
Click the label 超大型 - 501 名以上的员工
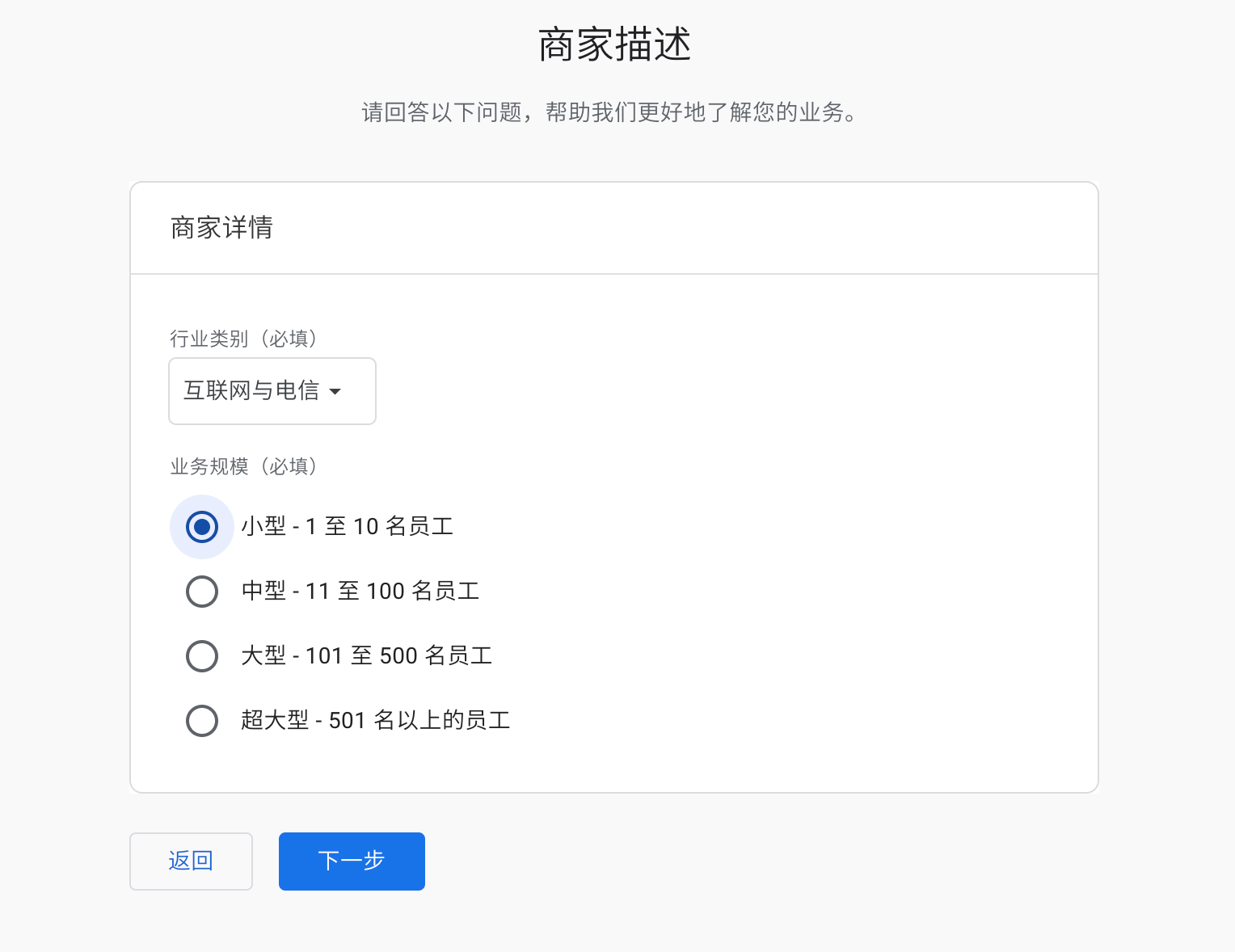click(x=375, y=721)
